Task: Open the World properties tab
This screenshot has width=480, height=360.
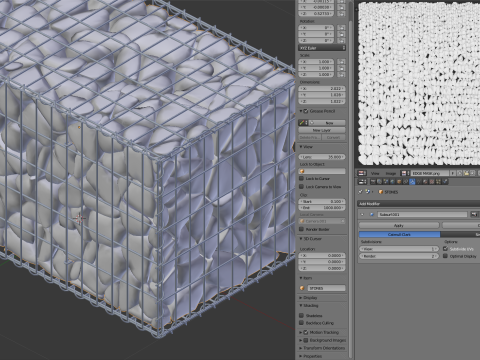Action: pos(393,181)
